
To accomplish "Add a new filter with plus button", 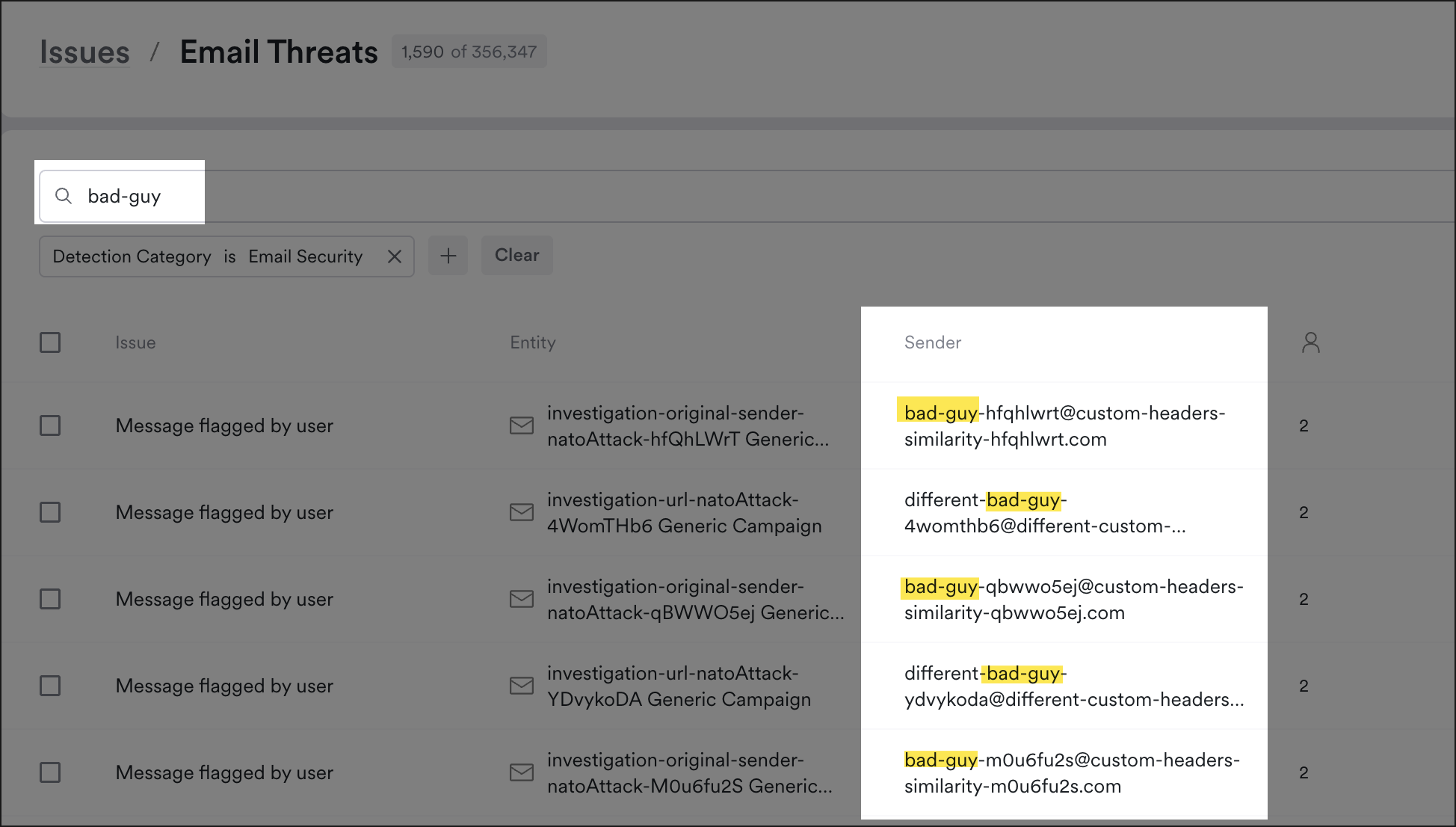I will pos(448,256).
